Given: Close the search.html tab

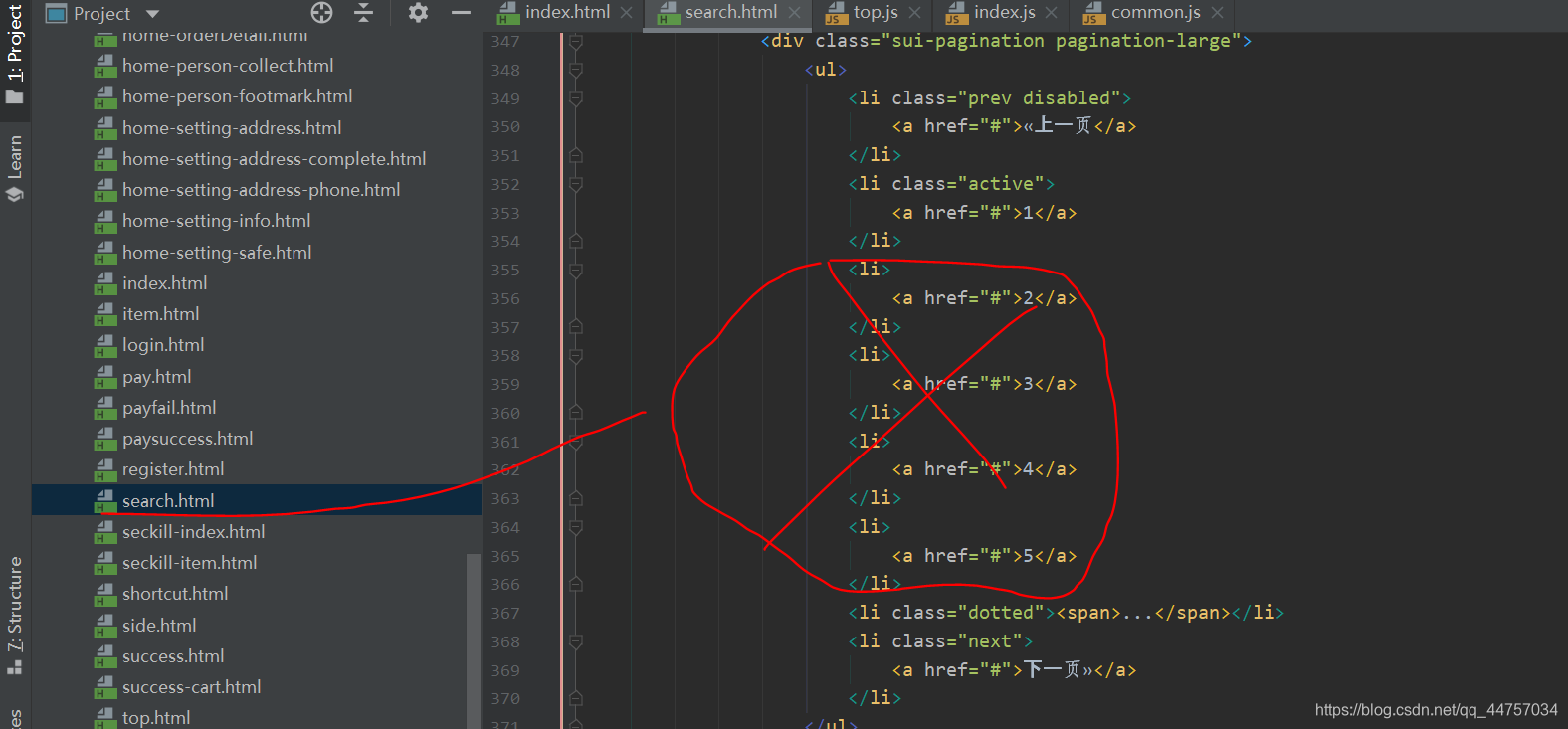Looking at the screenshot, I should [x=794, y=13].
